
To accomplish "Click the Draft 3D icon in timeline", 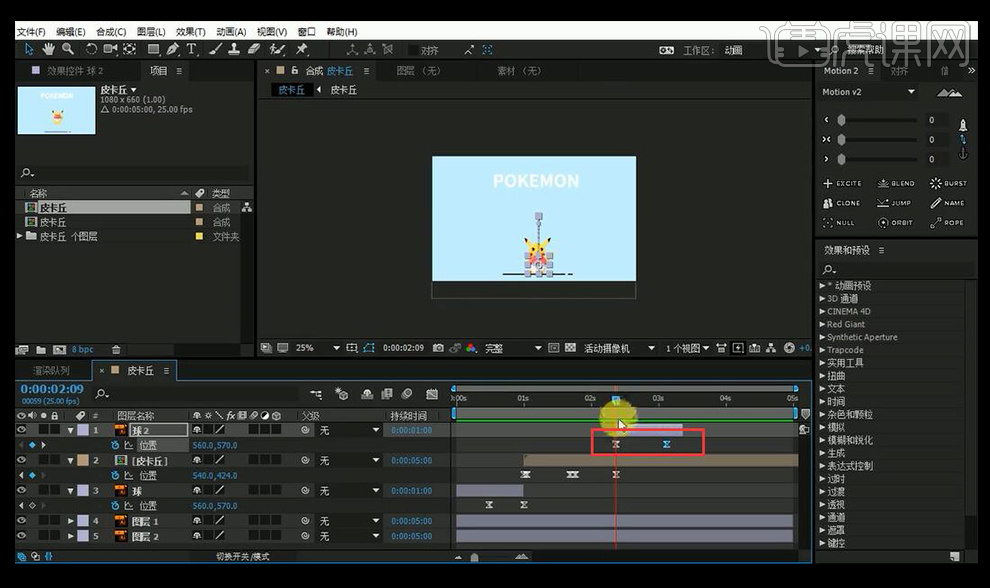I will tap(342, 395).
